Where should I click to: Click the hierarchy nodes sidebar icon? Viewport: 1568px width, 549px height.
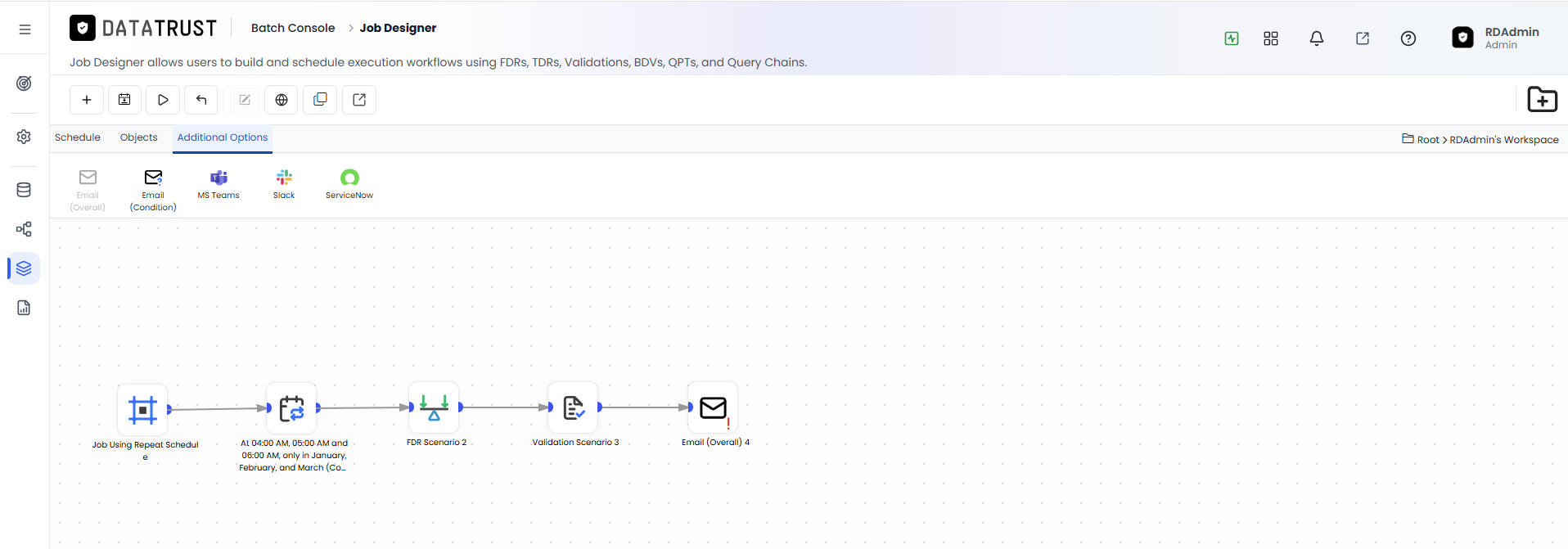(x=25, y=229)
